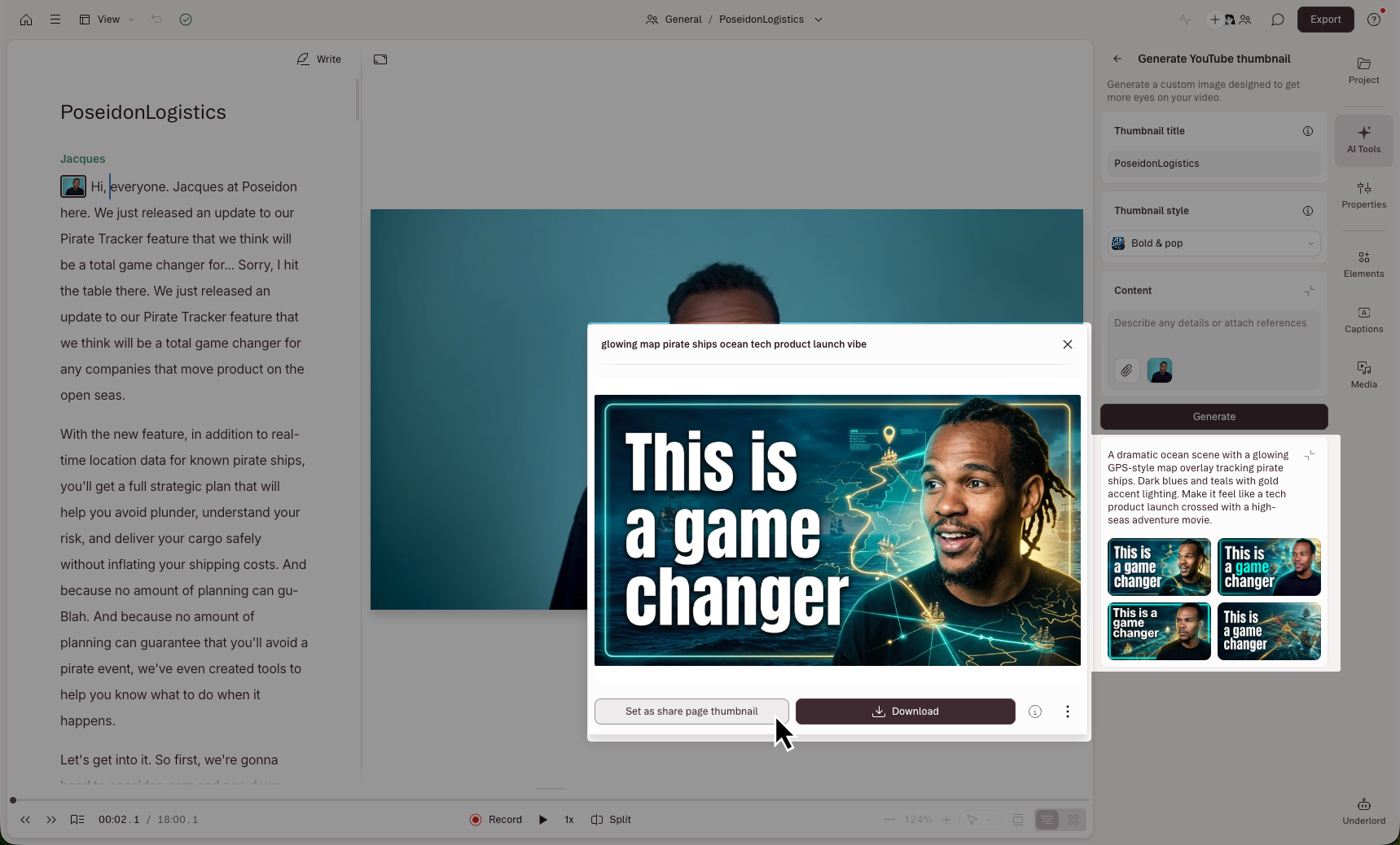Click the Split tool

(611, 820)
